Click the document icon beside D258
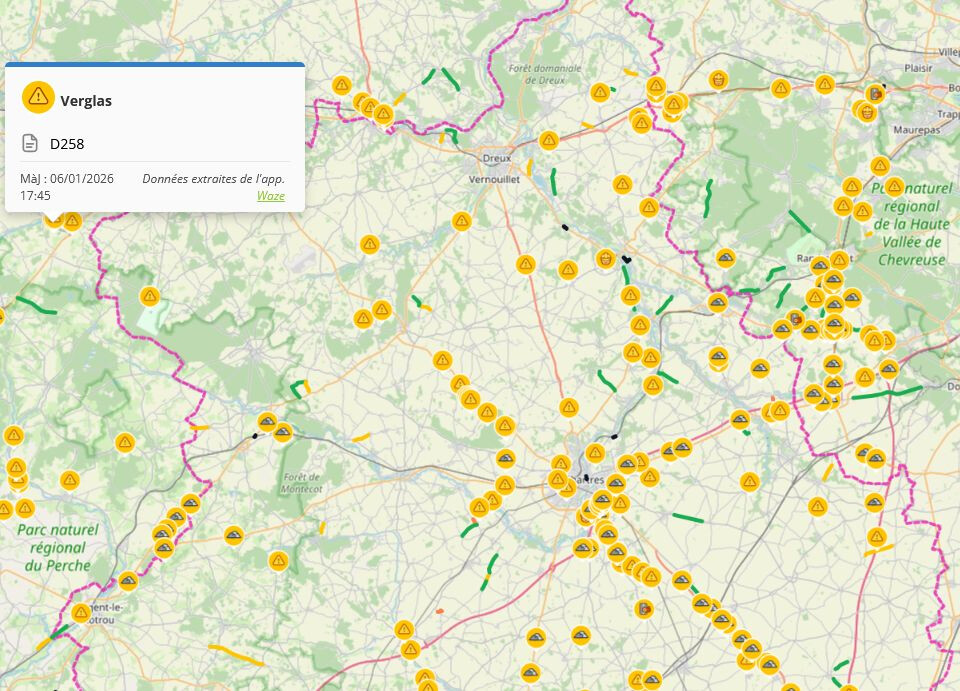The image size is (960, 691). [x=30, y=144]
